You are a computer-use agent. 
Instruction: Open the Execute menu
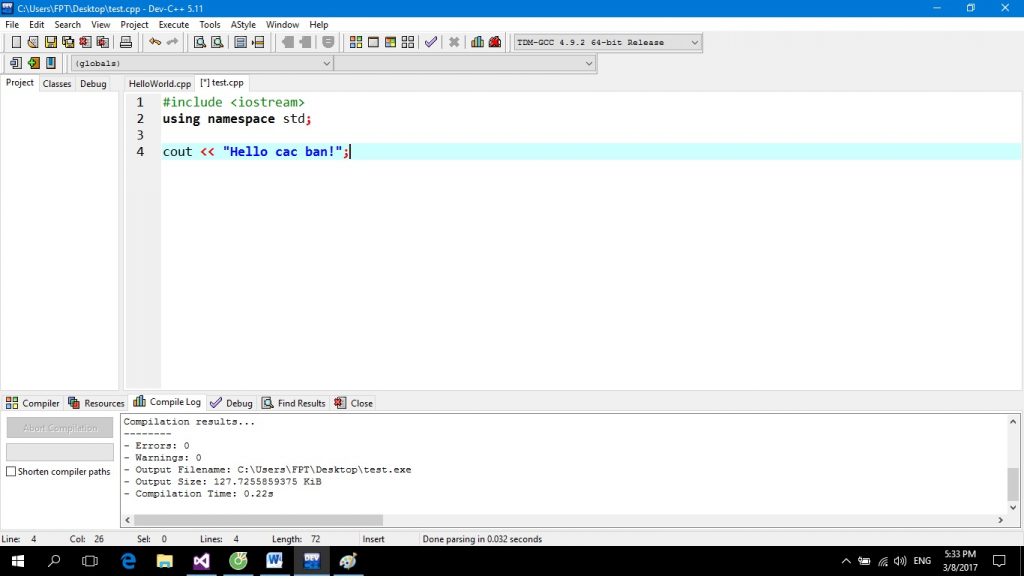pyautogui.click(x=173, y=24)
